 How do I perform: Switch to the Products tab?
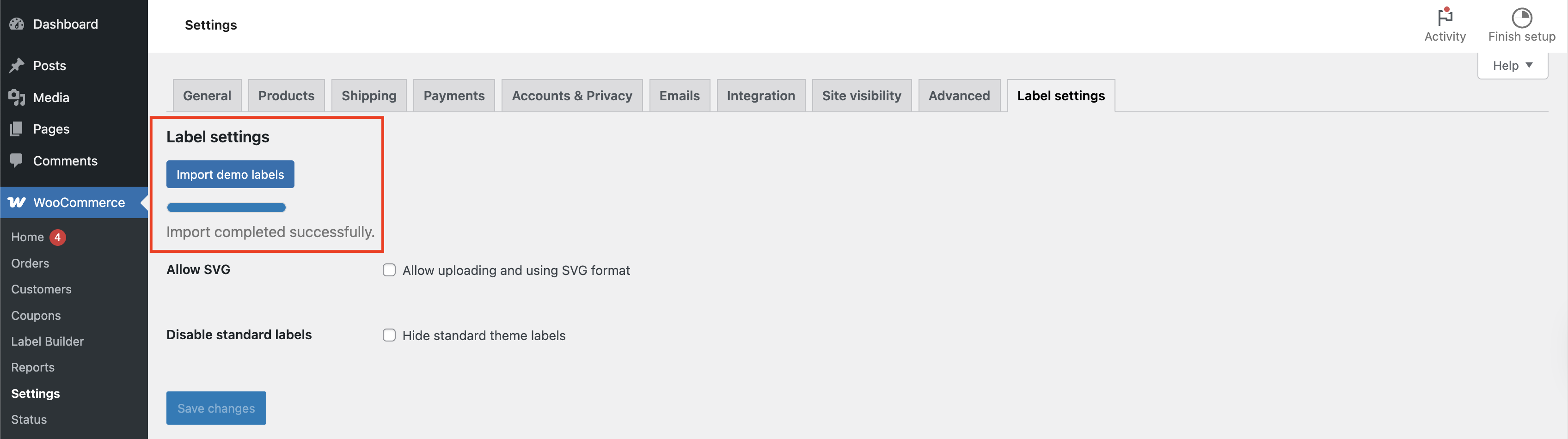(x=286, y=96)
